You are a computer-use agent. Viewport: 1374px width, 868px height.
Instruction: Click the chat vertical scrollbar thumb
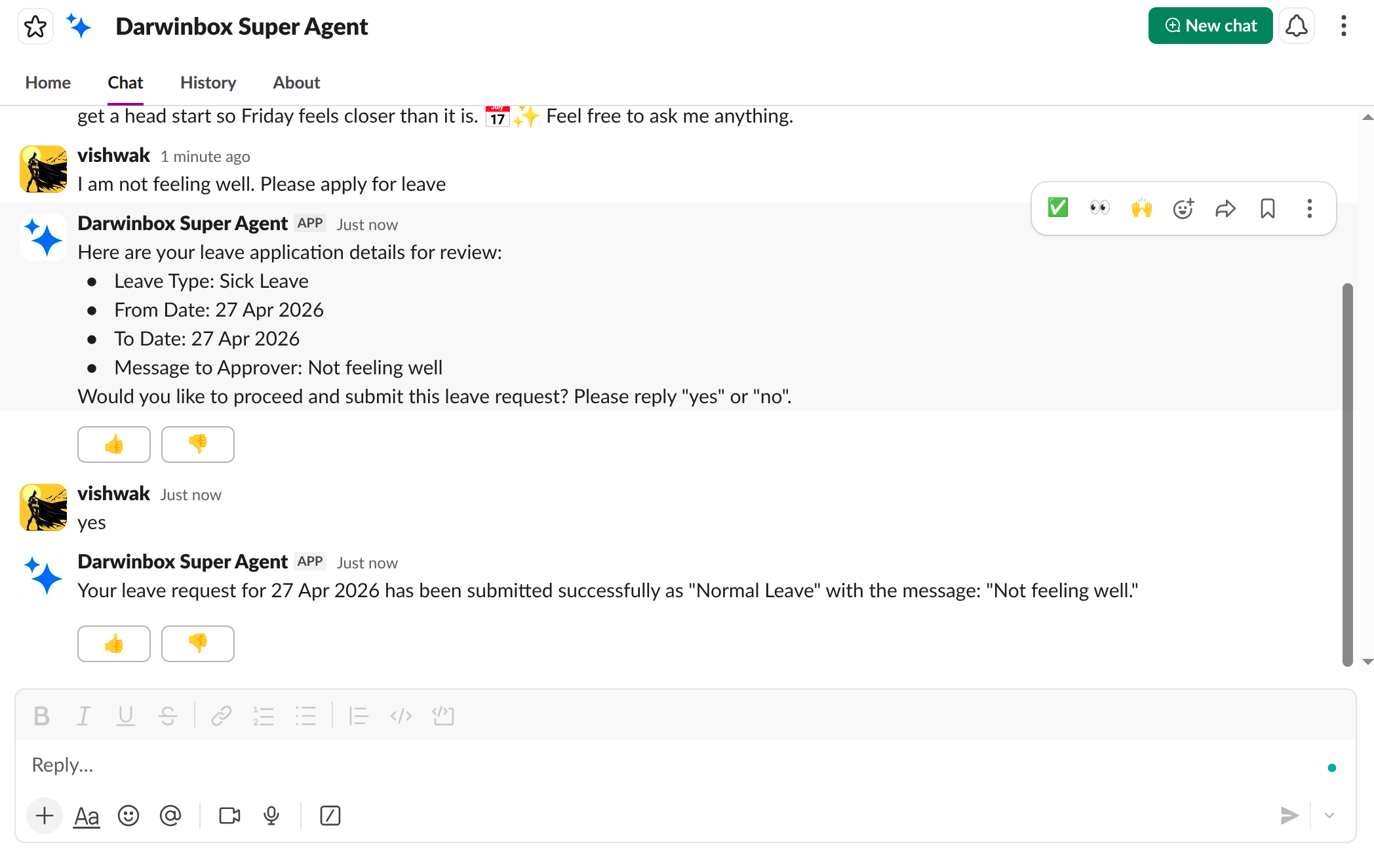point(1347,475)
